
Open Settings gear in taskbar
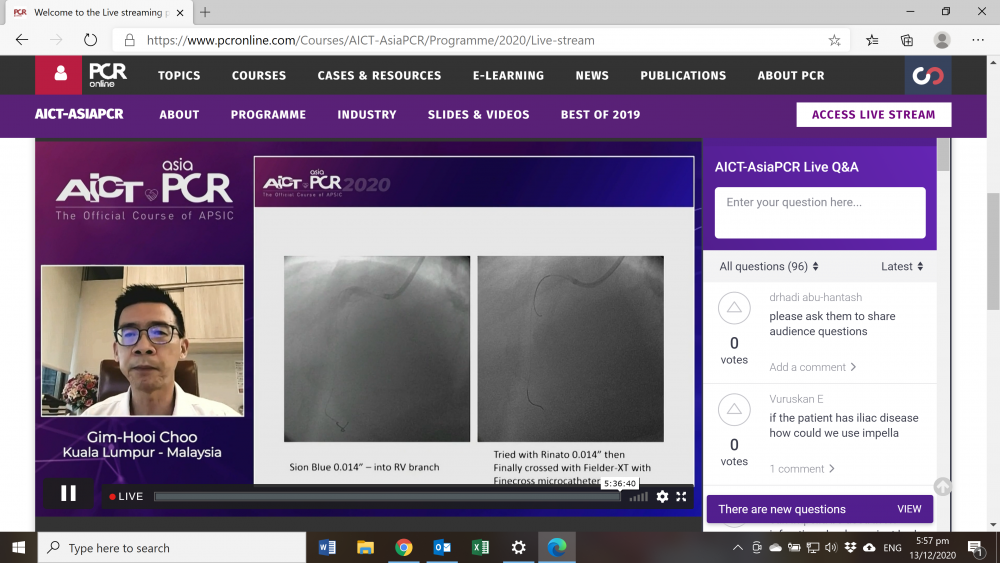[x=518, y=548]
